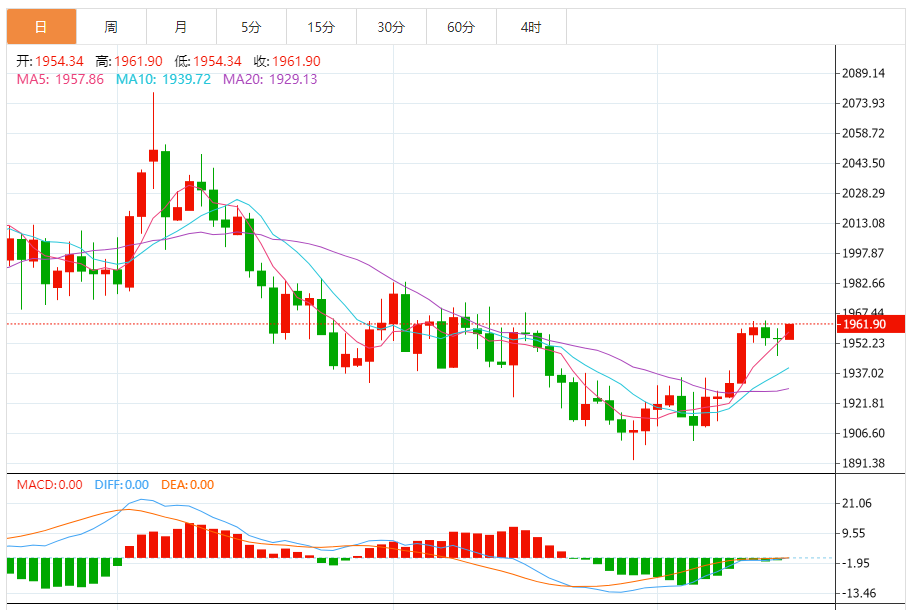Click the -1.95 MACD axis label

[x=856, y=563]
